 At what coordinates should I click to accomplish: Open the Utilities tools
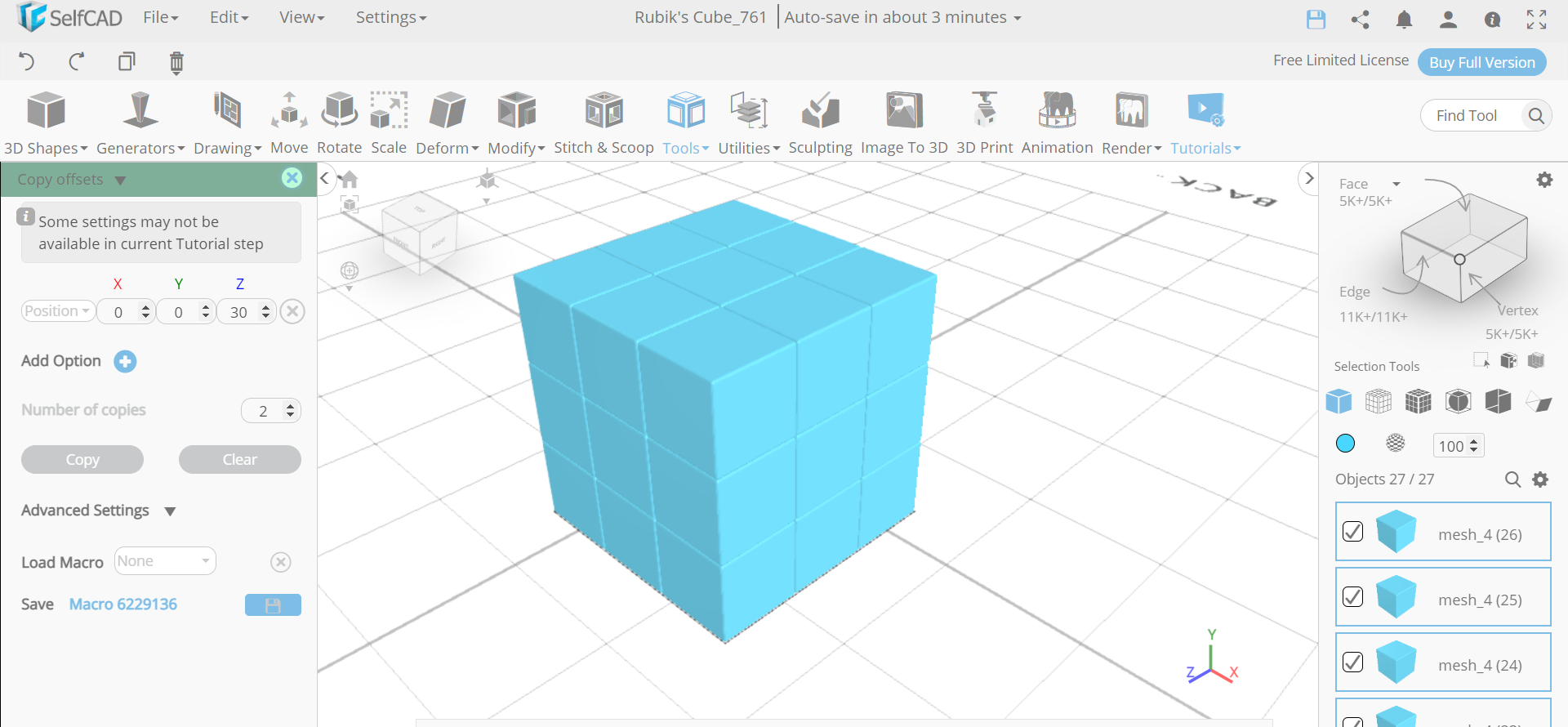[749, 124]
